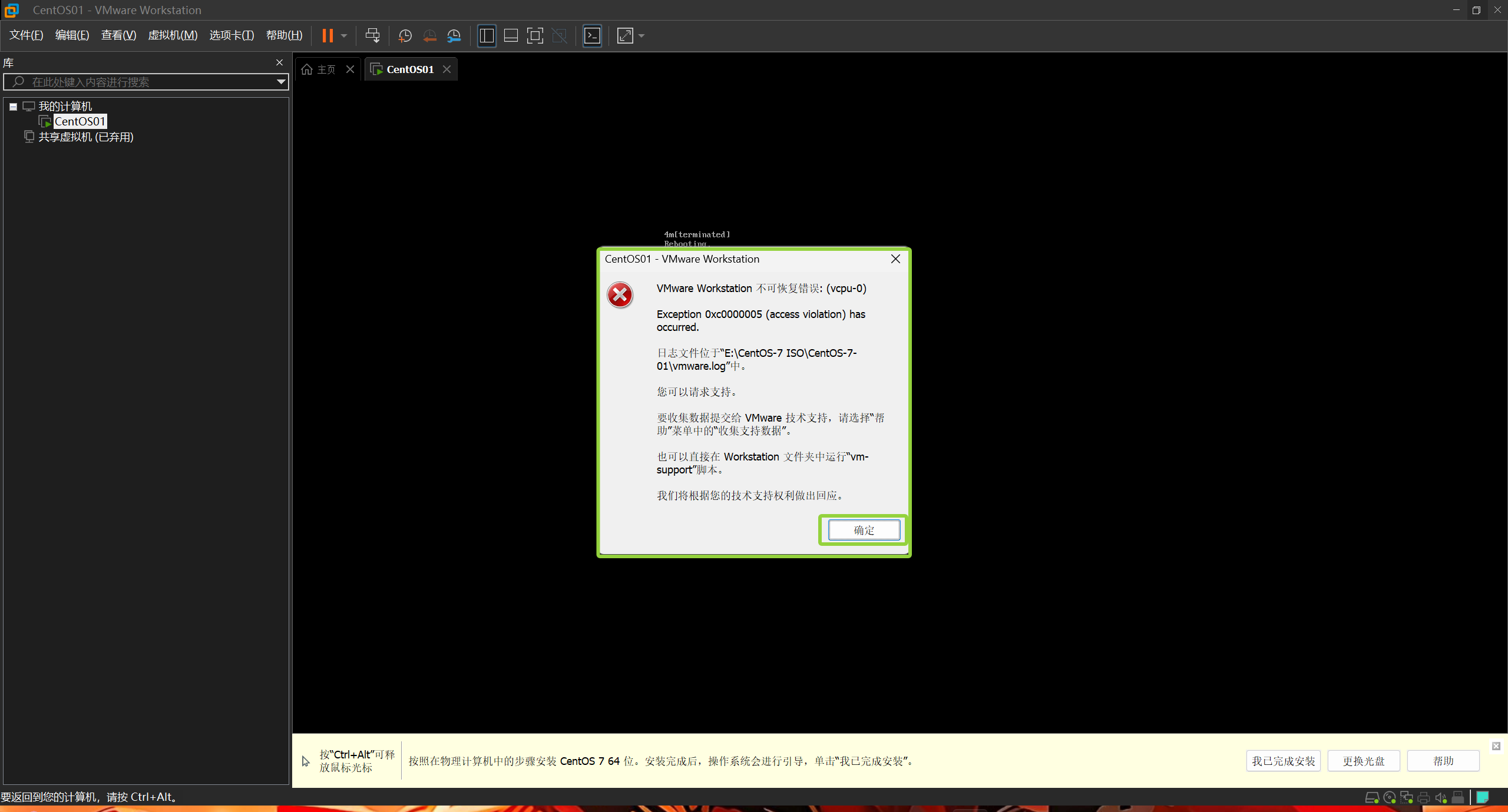
Task: Select CentOS01 in the library tree
Action: 80,121
